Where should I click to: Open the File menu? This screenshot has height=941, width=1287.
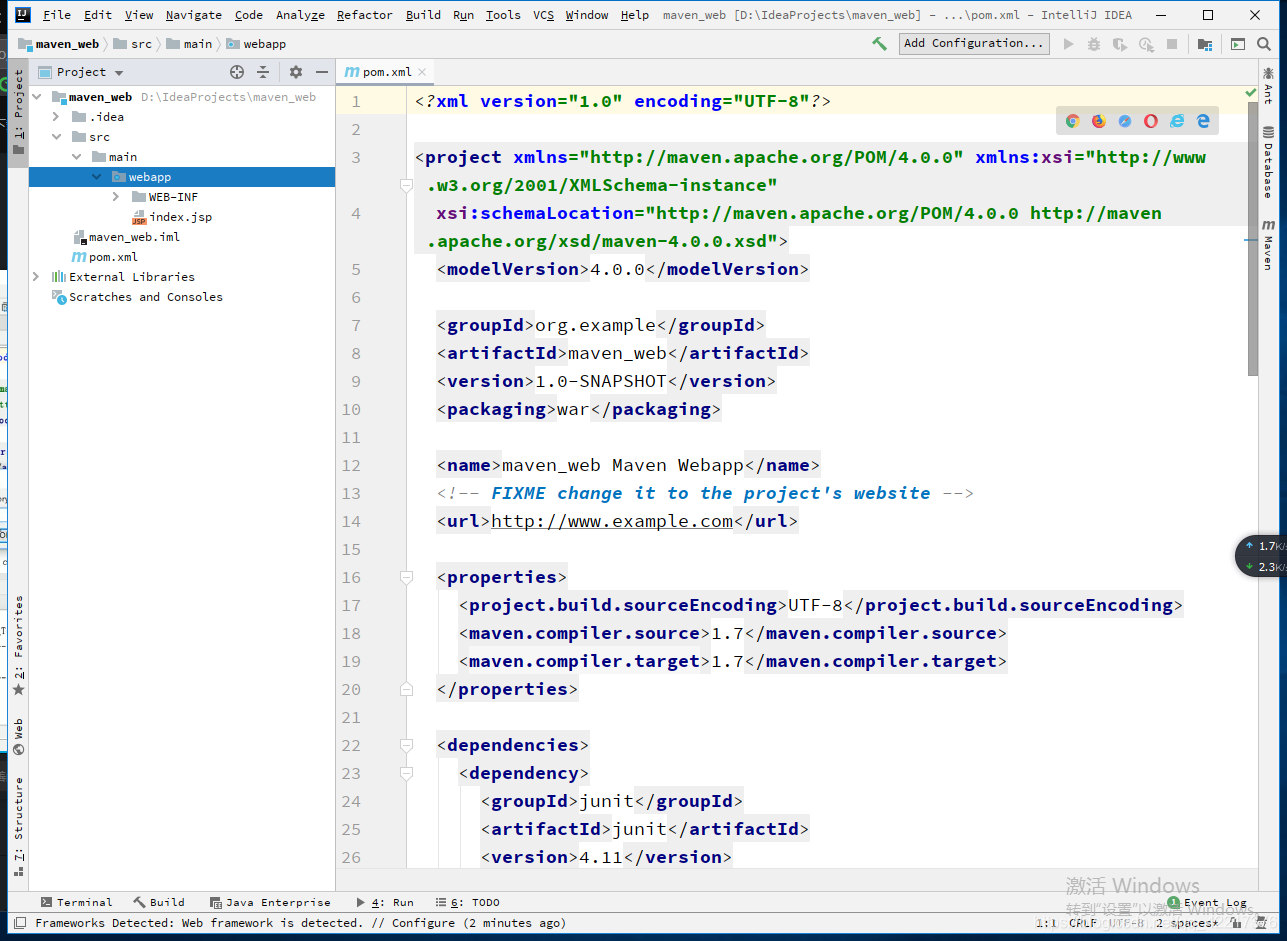[57, 15]
